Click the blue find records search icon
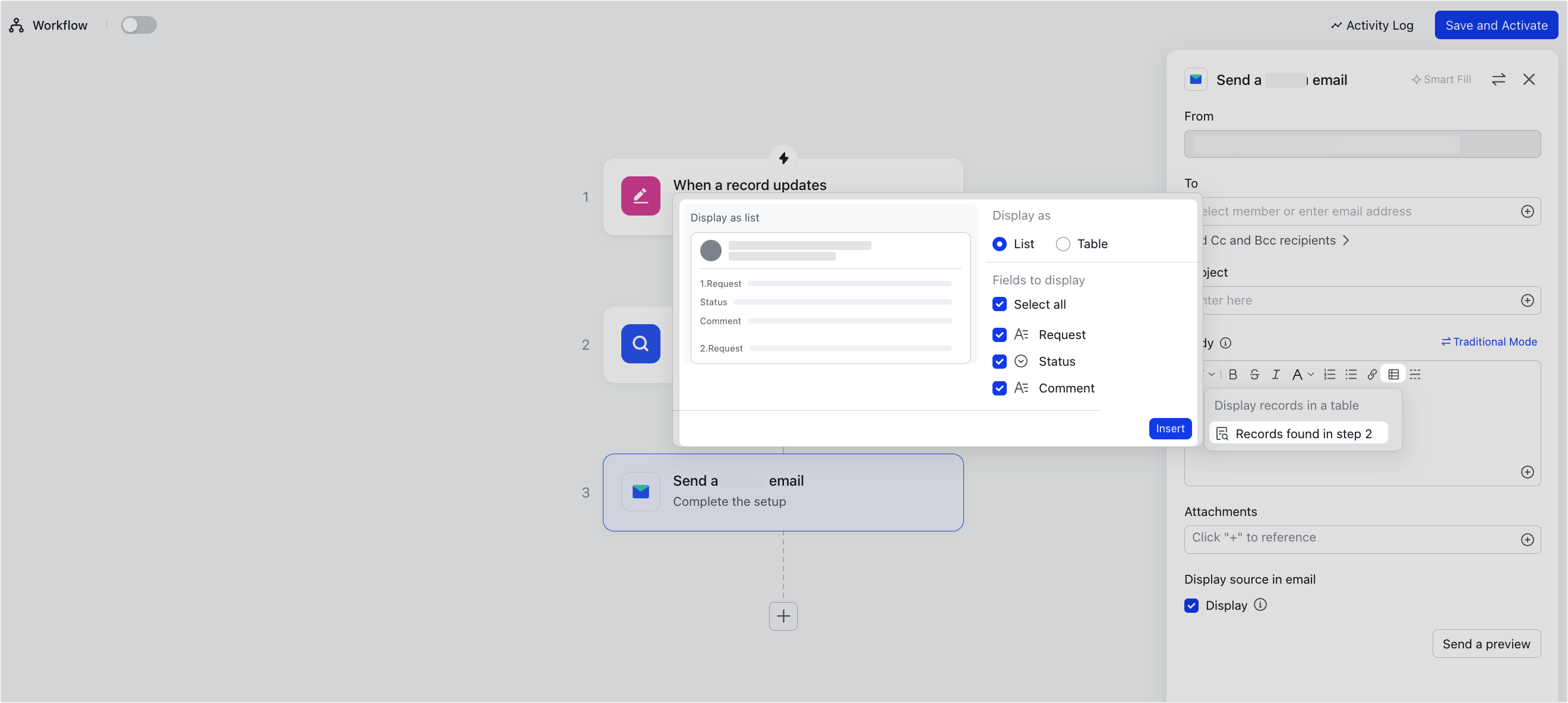 point(640,344)
